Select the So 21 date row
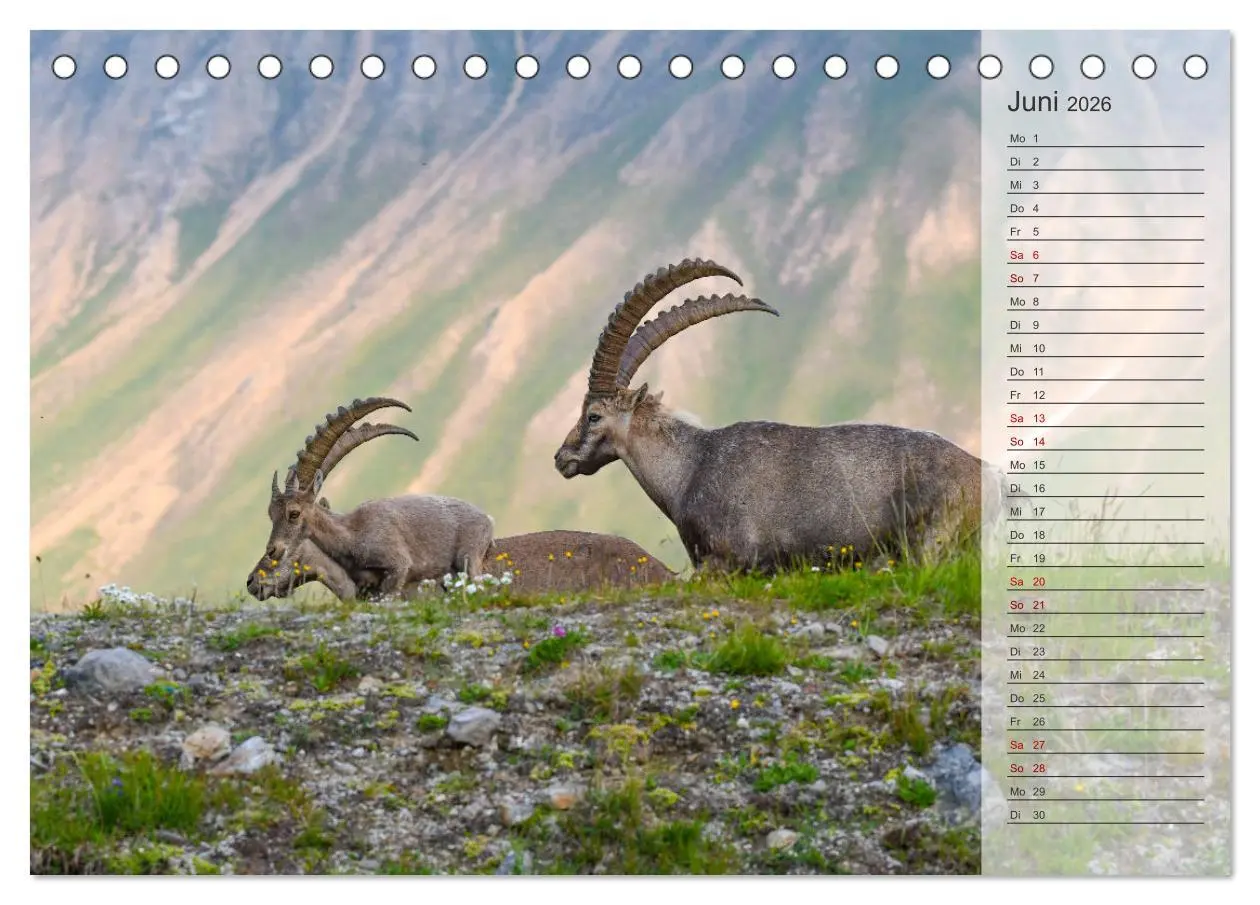This screenshot has height=905, width=1260. coord(1105,605)
